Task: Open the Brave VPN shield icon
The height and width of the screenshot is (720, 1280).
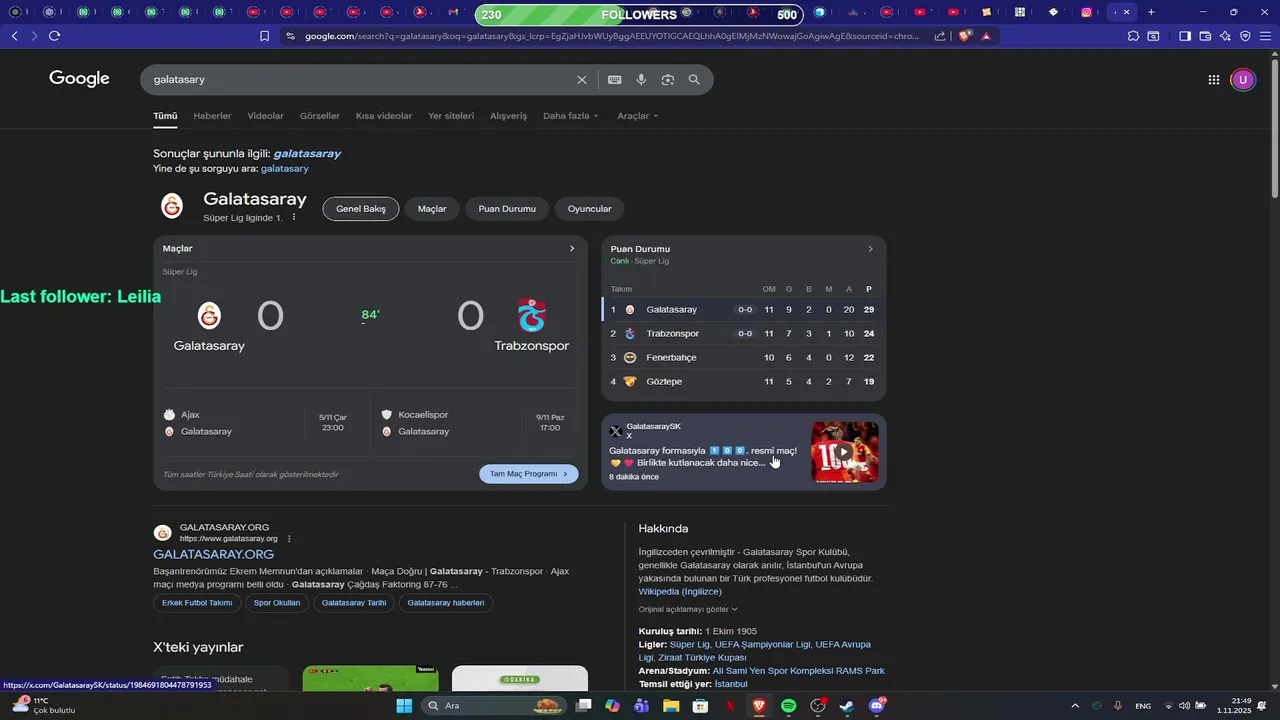Action: pyautogui.click(x=1245, y=36)
